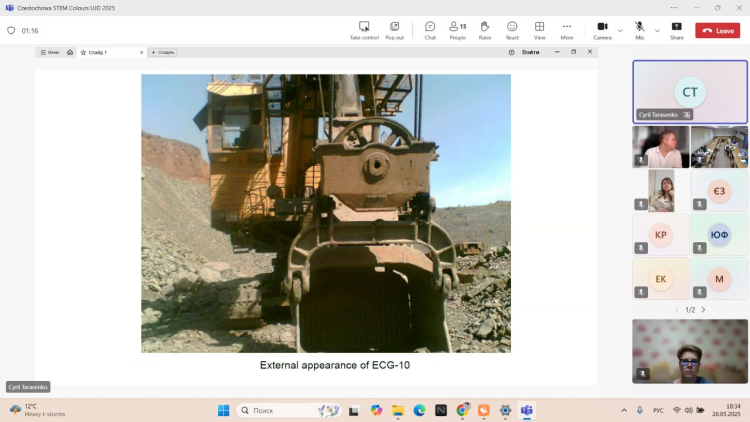Go to next page of participants

click(703, 310)
